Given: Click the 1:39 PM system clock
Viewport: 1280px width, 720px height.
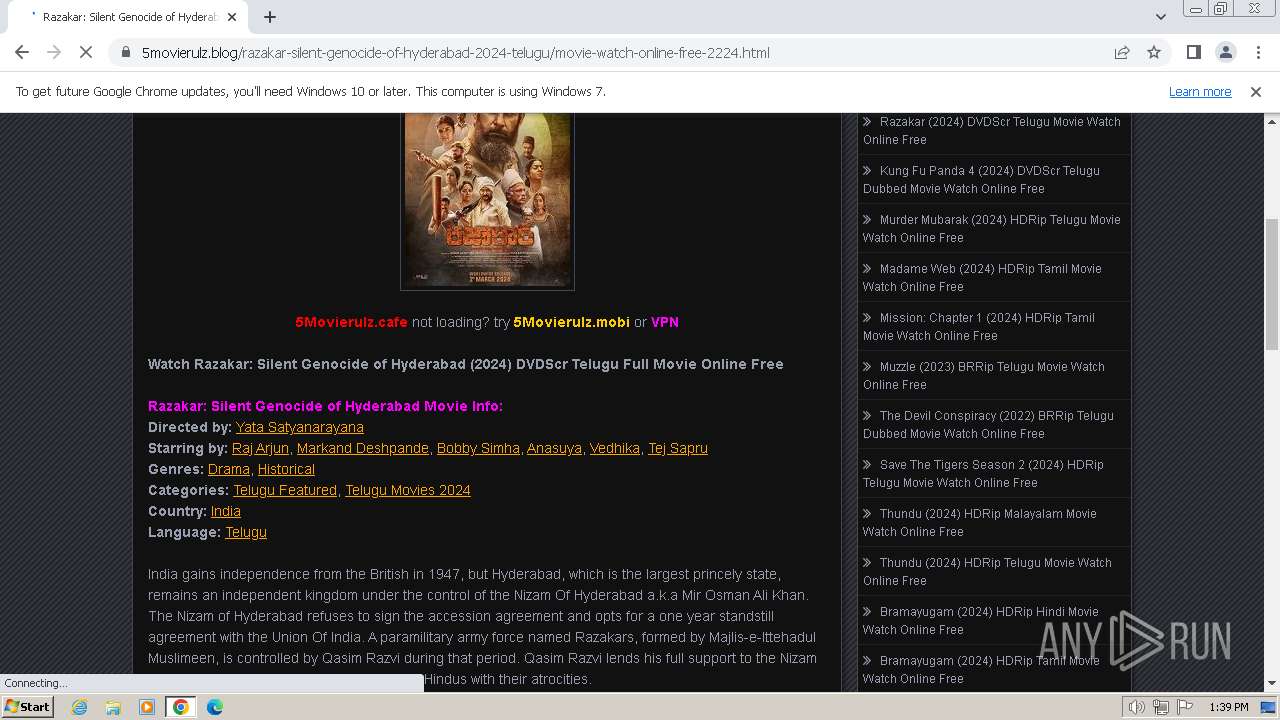Looking at the screenshot, I should (x=1228, y=707).
